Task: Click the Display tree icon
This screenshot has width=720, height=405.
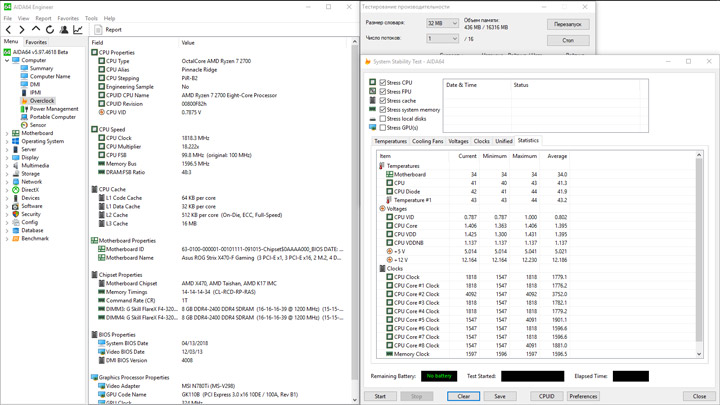Action: (x=16, y=158)
